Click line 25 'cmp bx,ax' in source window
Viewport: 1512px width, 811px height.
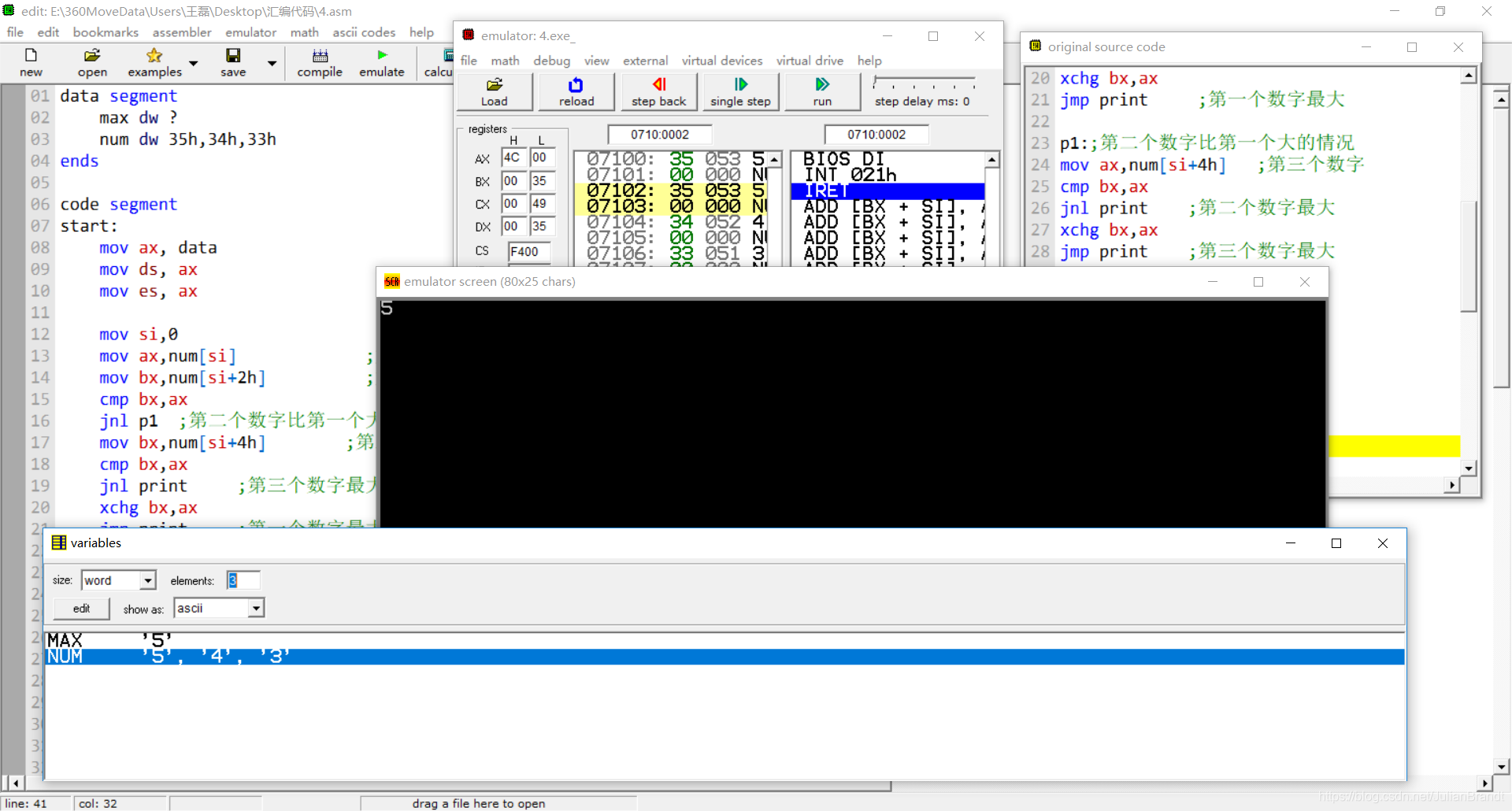[1103, 187]
